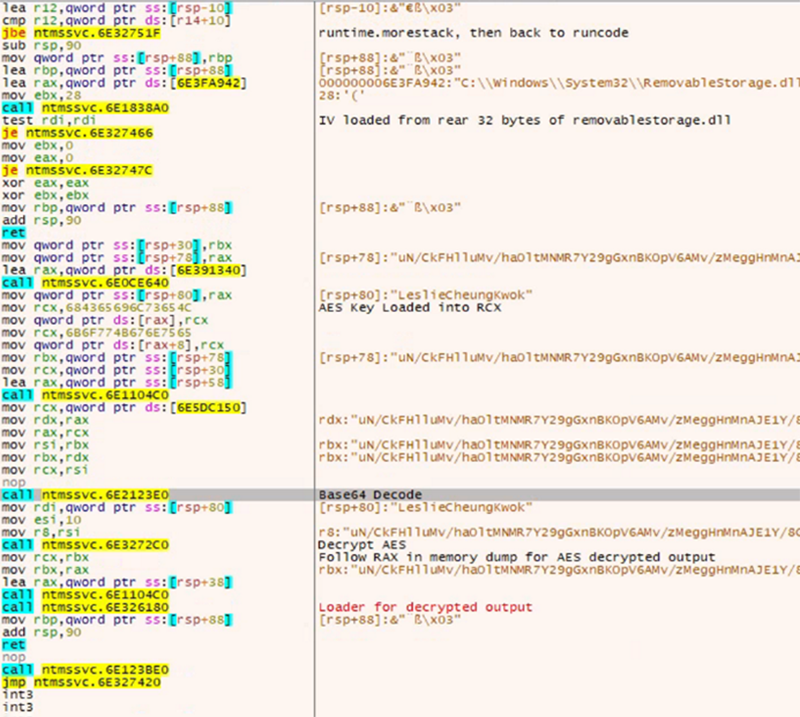
Task: Click the 'Decrypt AES' comment
Action: [362, 545]
